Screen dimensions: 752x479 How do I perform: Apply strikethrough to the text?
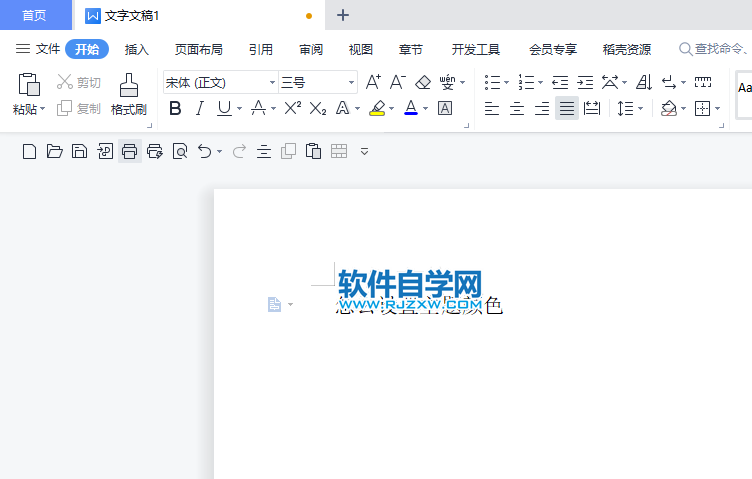click(258, 108)
